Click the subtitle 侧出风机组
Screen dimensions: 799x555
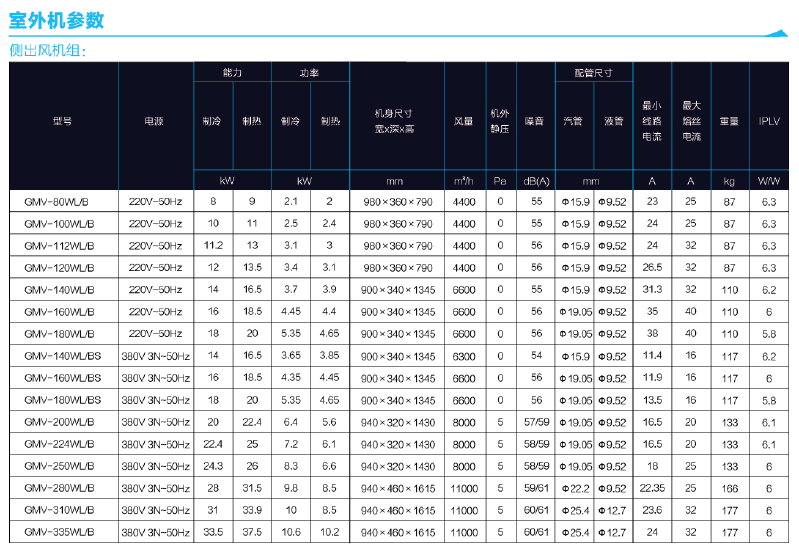coord(48,50)
